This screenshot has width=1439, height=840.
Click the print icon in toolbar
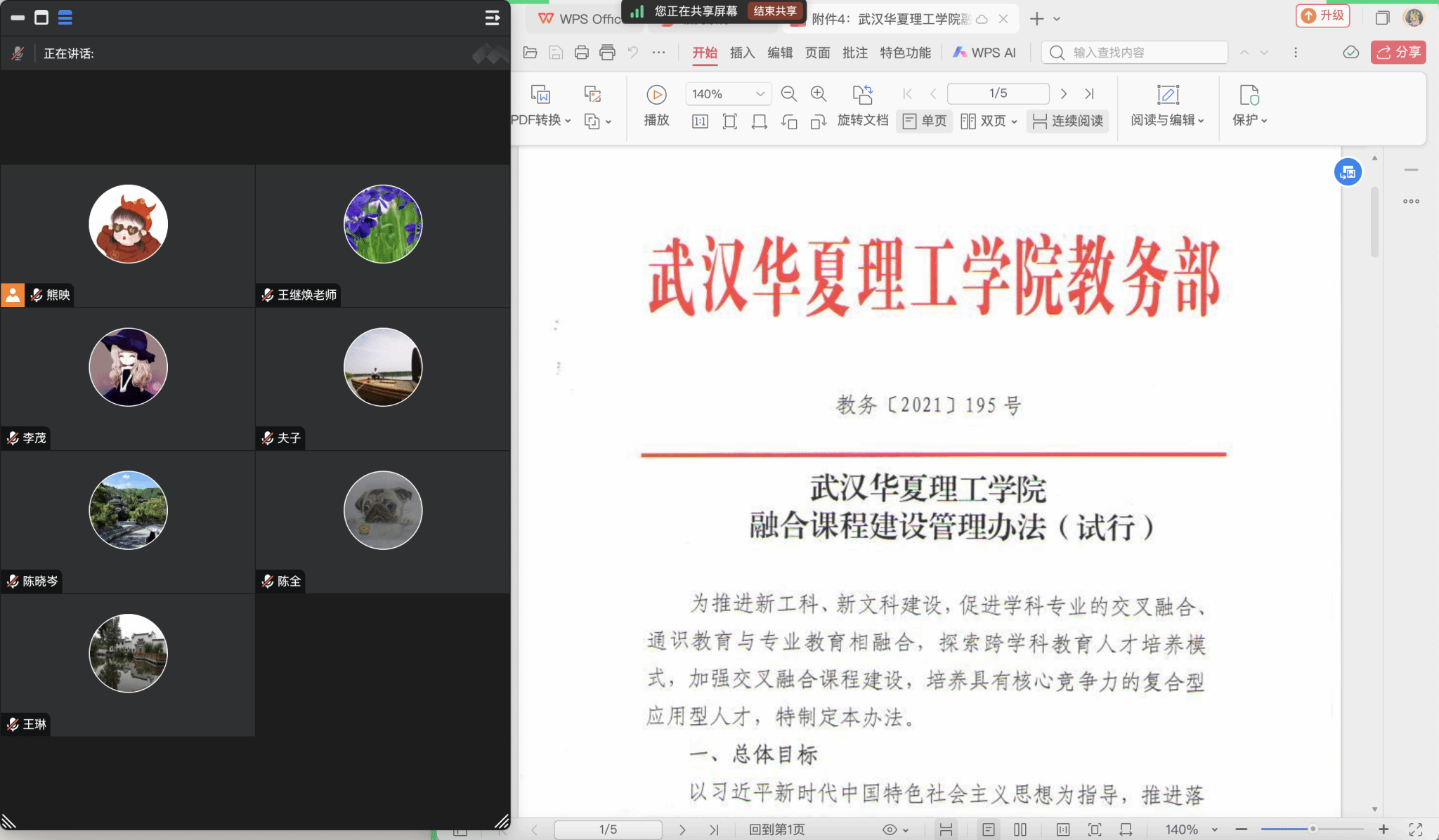click(581, 53)
